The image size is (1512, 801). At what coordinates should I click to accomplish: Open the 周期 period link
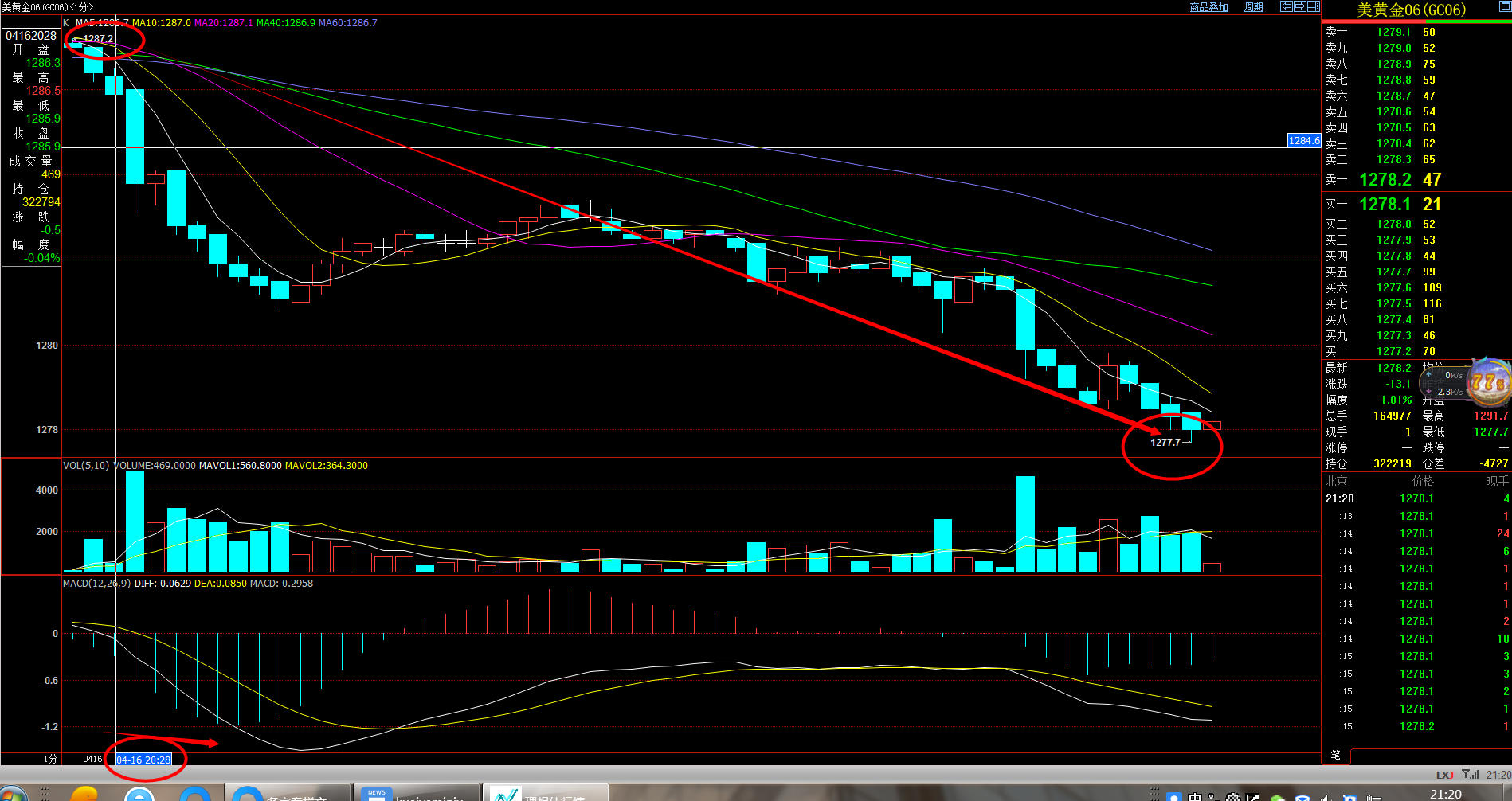click(x=1254, y=7)
